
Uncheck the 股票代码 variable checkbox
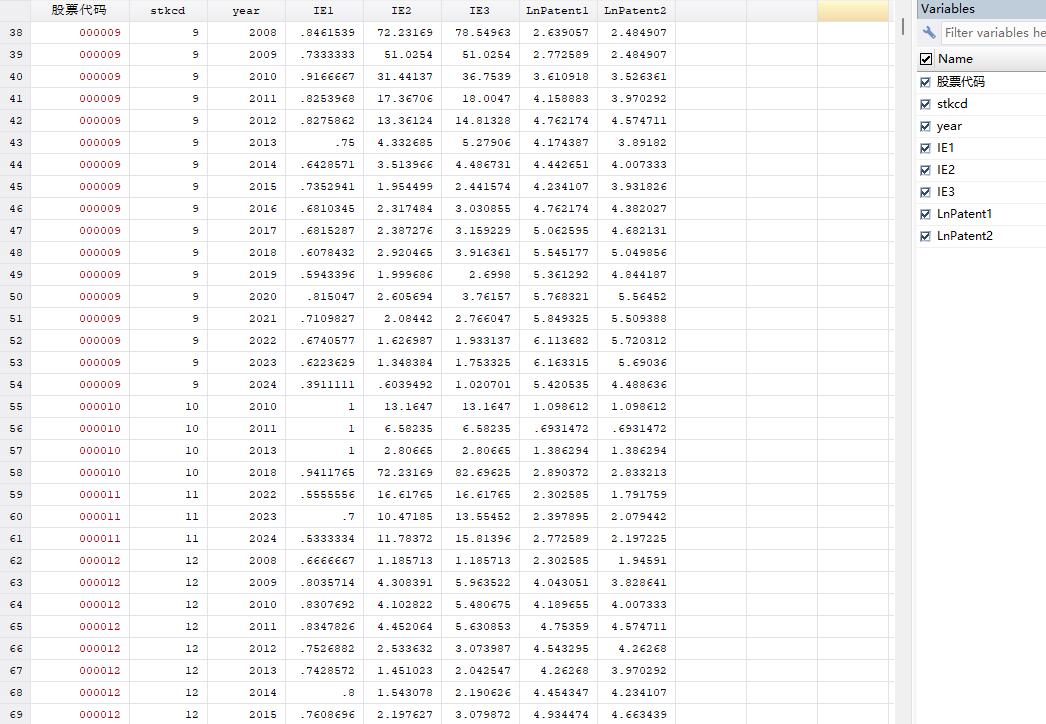coord(925,82)
